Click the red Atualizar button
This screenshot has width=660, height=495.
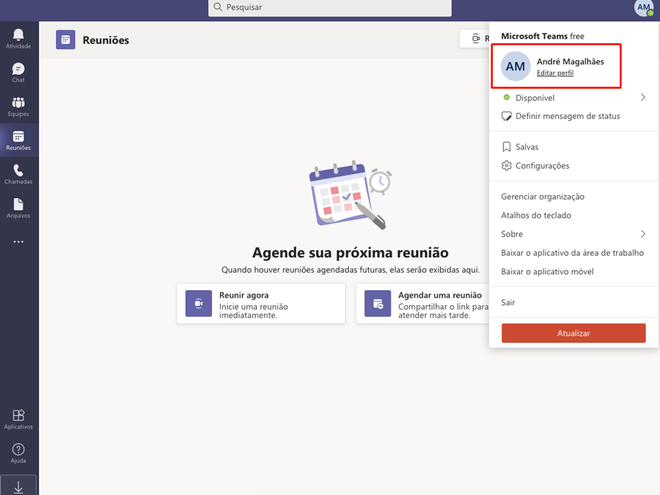click(x=573, y=333)
